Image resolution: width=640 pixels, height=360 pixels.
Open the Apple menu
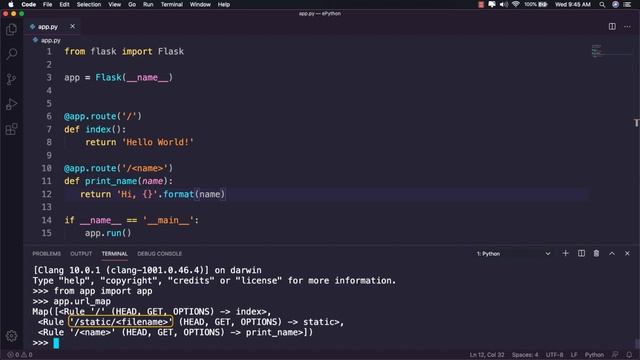tap(11, 4)
